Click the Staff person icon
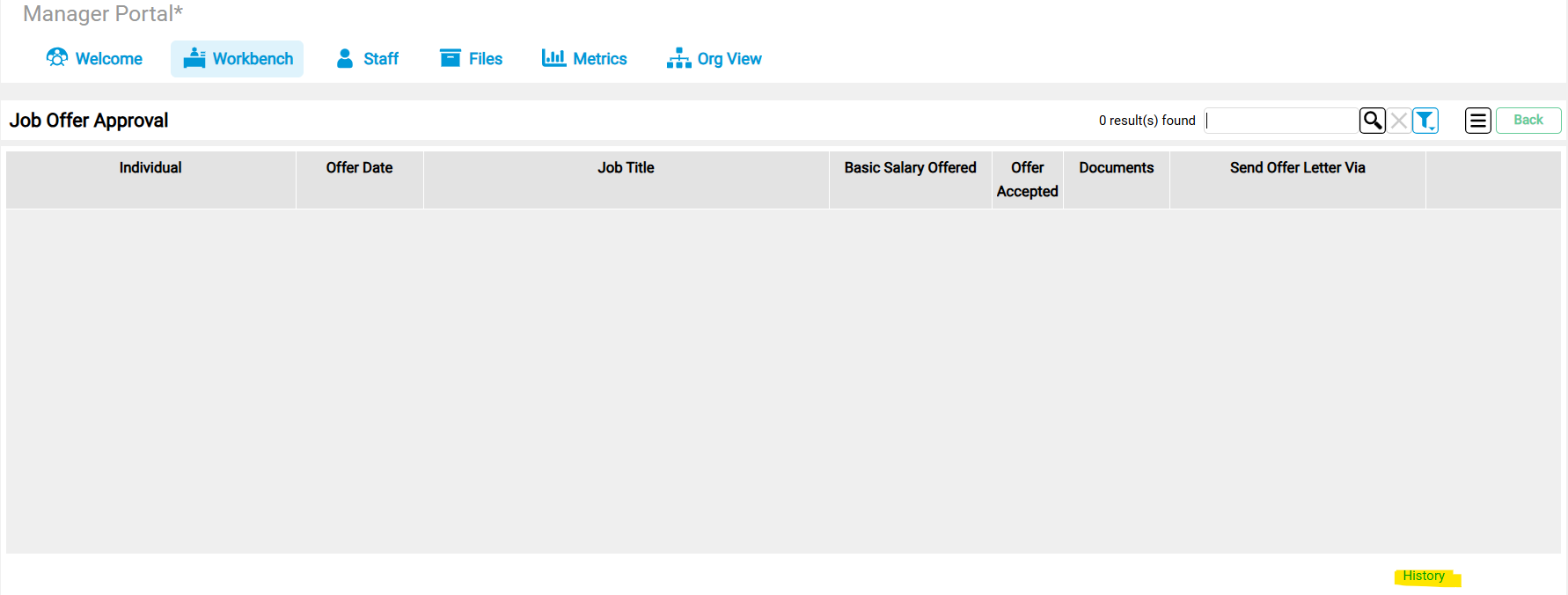This screenshot has width=1568, height=595. (x=345, y=59)
